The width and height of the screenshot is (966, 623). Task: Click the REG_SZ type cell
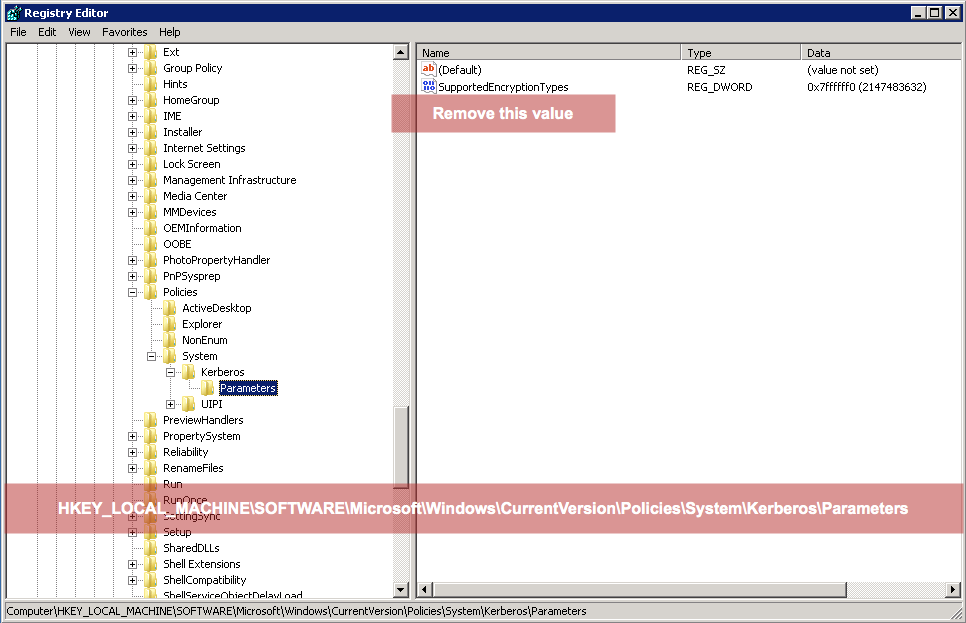pos(706,70)
